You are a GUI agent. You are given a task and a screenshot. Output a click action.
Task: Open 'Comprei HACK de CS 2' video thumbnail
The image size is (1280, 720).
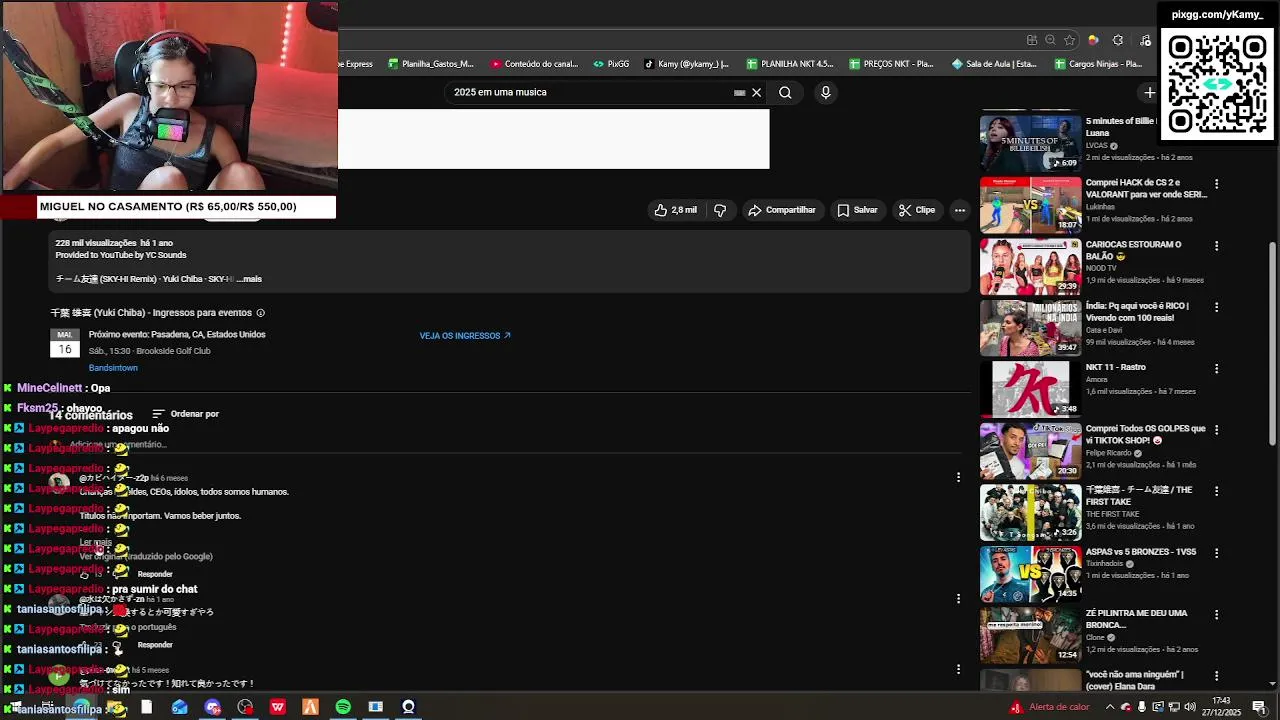coord(1030,205)
